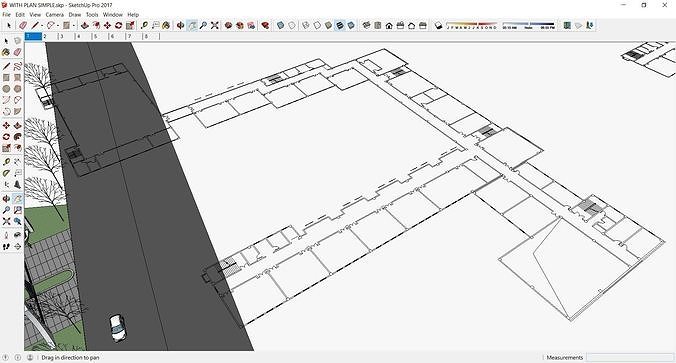Open the Help menu
Viewport: 676px width, 363px height.
(x=133, y=15)
